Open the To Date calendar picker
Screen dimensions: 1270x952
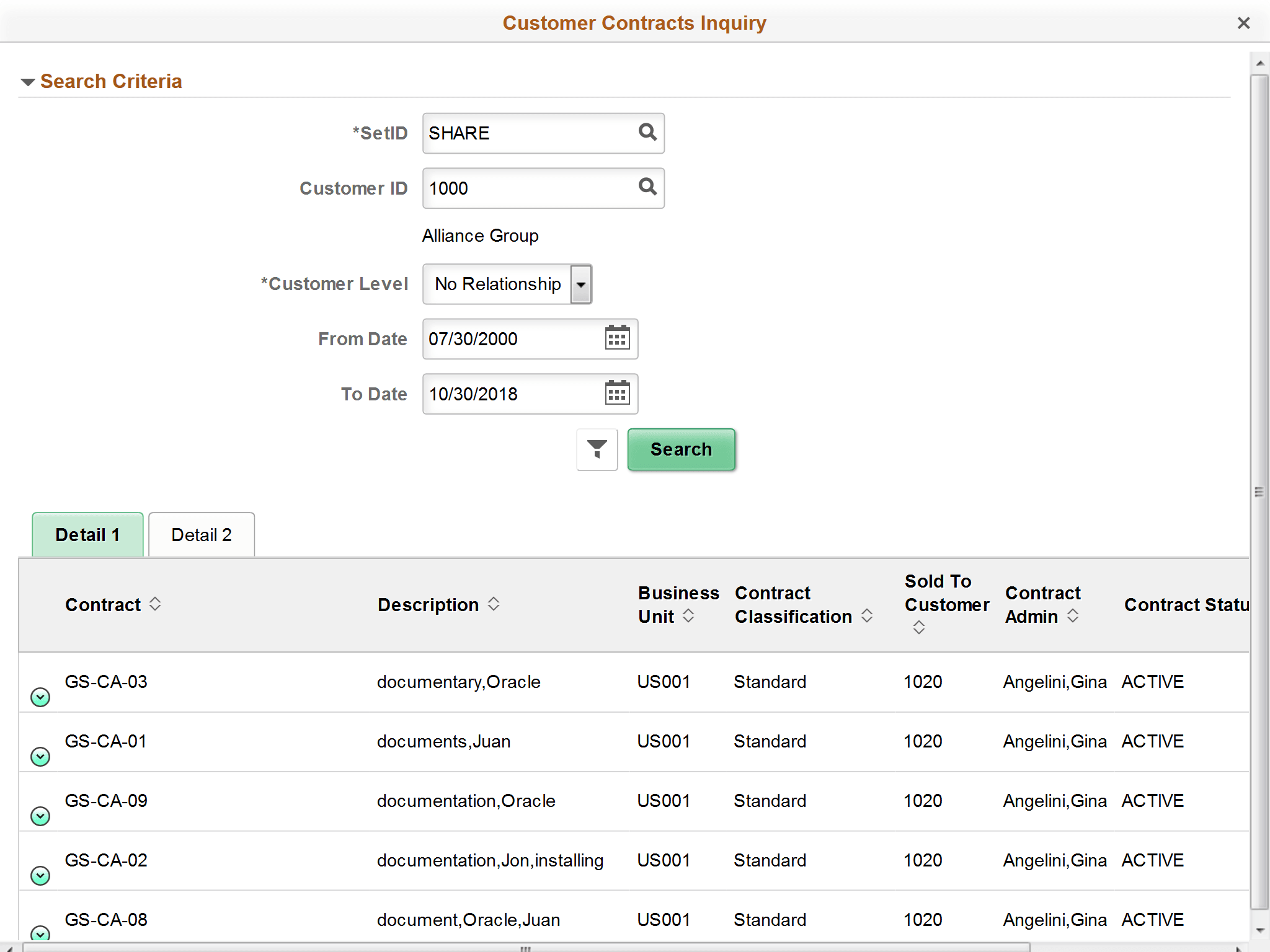click(616, 394)
